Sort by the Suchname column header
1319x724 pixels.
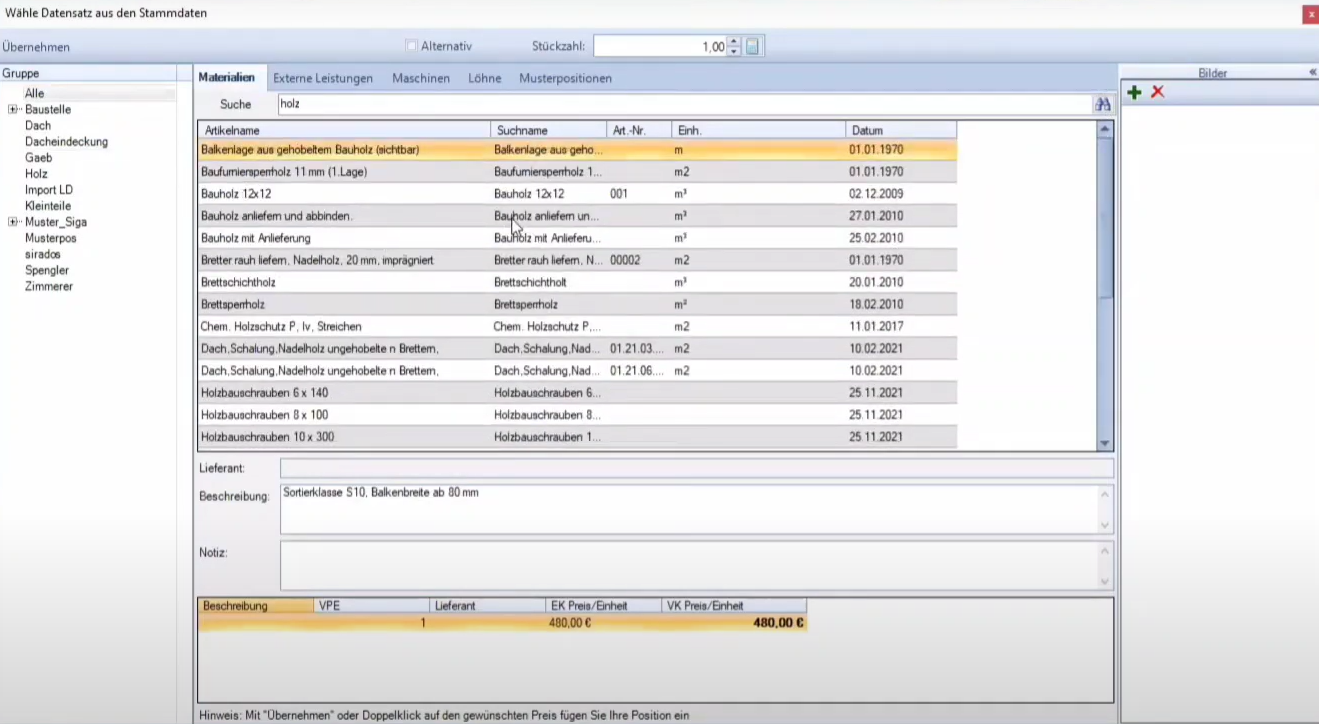coord(549,130)
